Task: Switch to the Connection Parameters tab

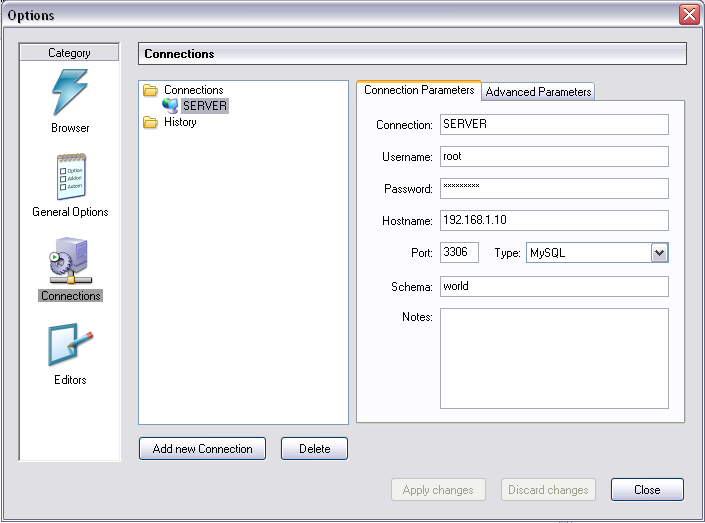Action: [x=419, y=90]
